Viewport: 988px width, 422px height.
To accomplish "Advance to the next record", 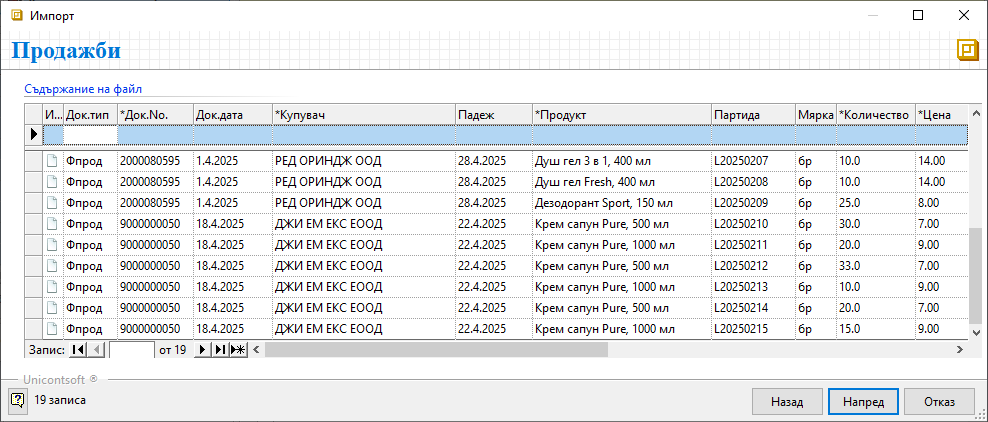I will pos(203,350).
